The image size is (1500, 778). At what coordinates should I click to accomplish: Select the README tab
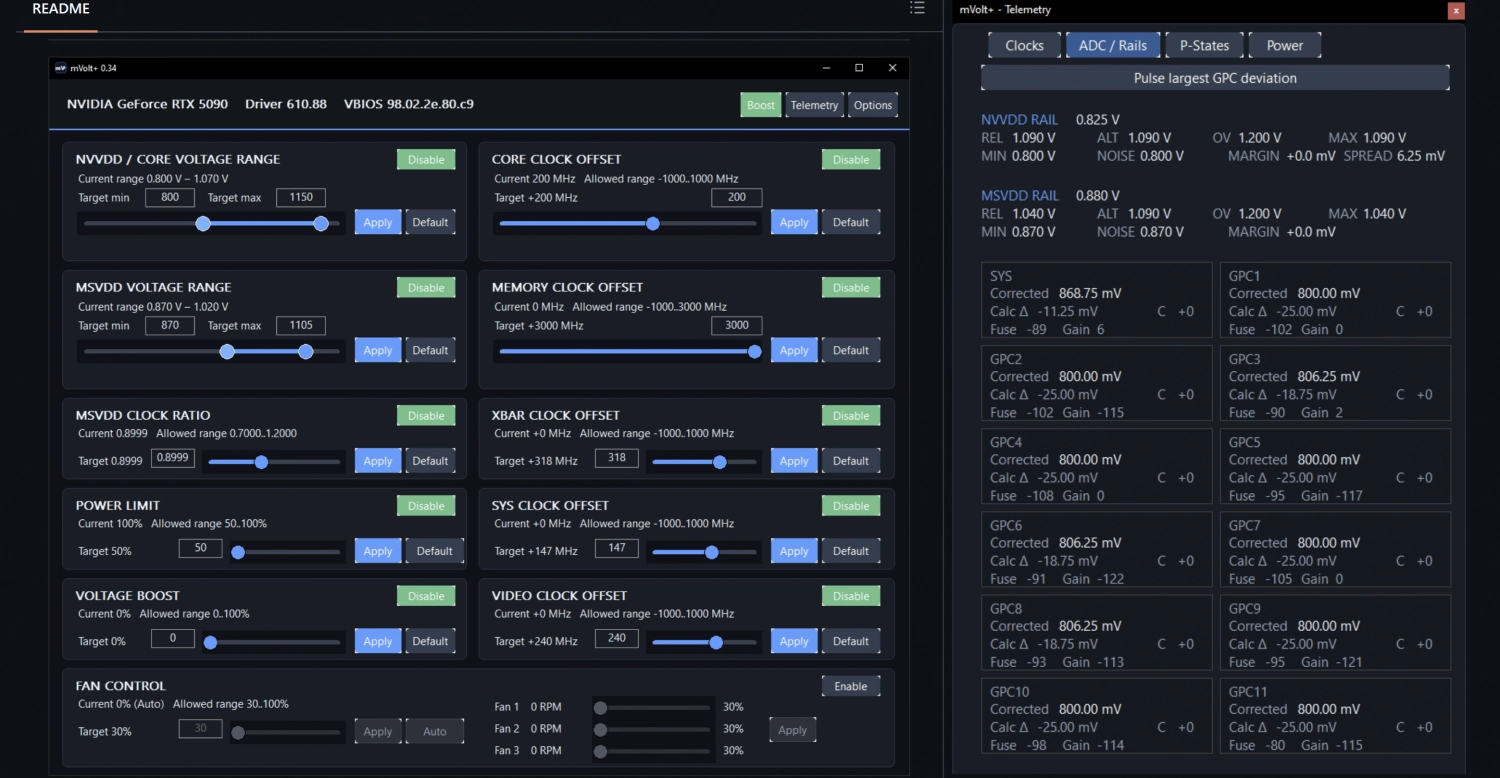point(61,9)
